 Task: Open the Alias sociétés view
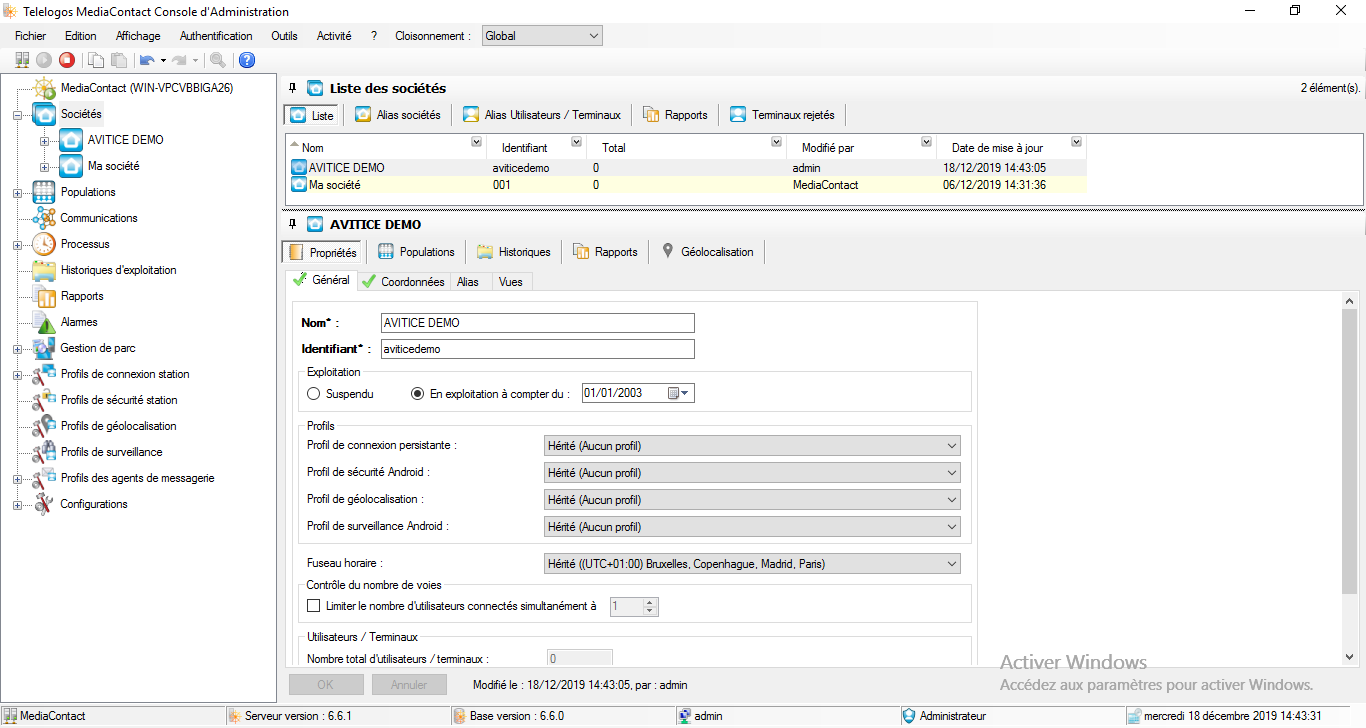coord(398,115)
